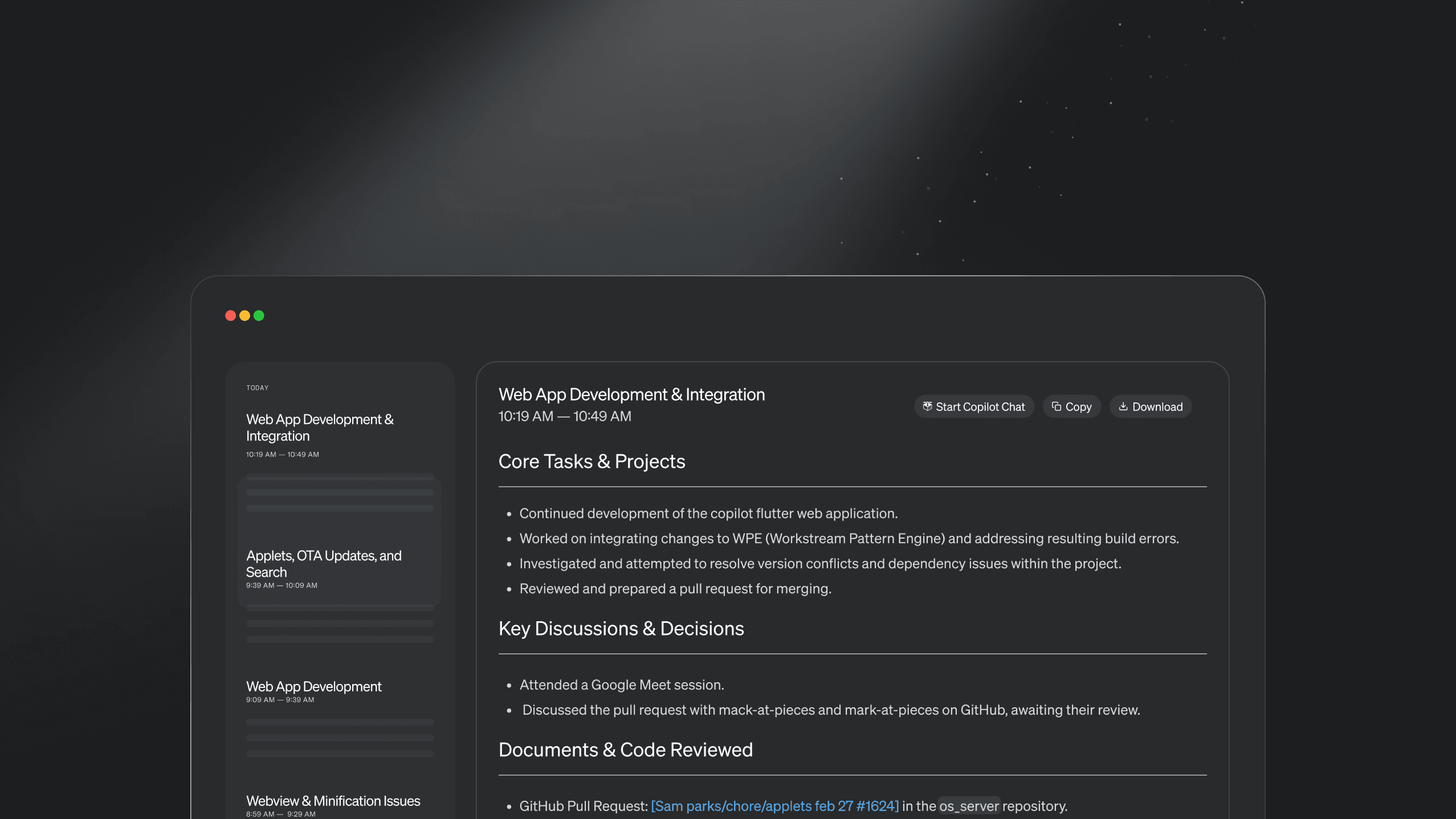1456x819 pixels.
Task: Click the yellow minimize window dot
Action: (244, 316)
